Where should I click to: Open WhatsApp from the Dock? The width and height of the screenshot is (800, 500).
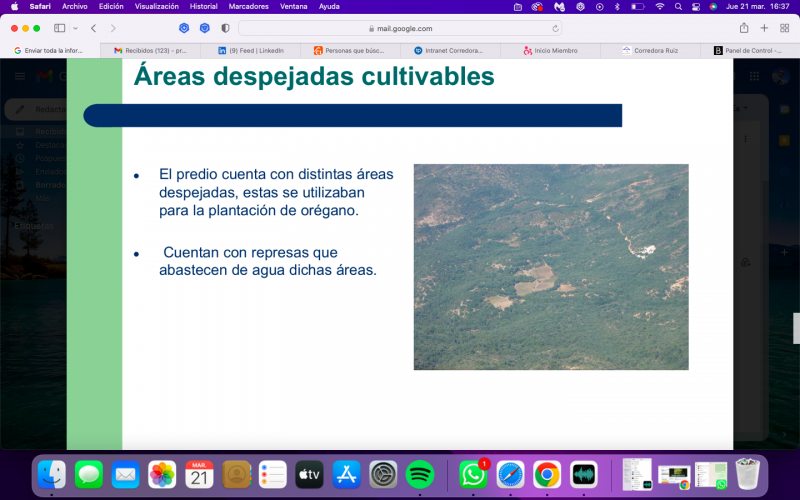tap(472, 474)
